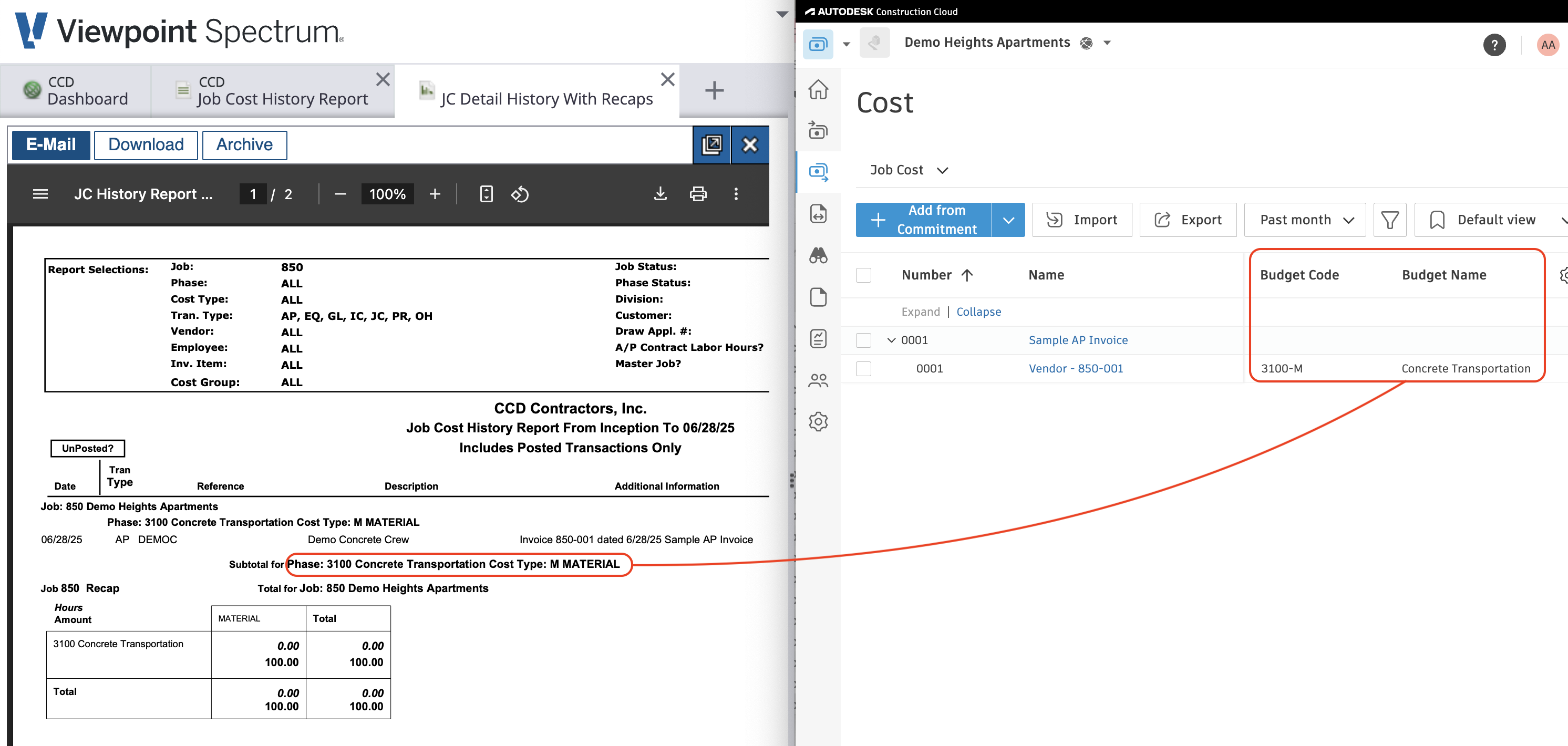Open the filter funnel in Cost
The height and width of the screenshot is (746, 1568).
tap(1390, 220)
